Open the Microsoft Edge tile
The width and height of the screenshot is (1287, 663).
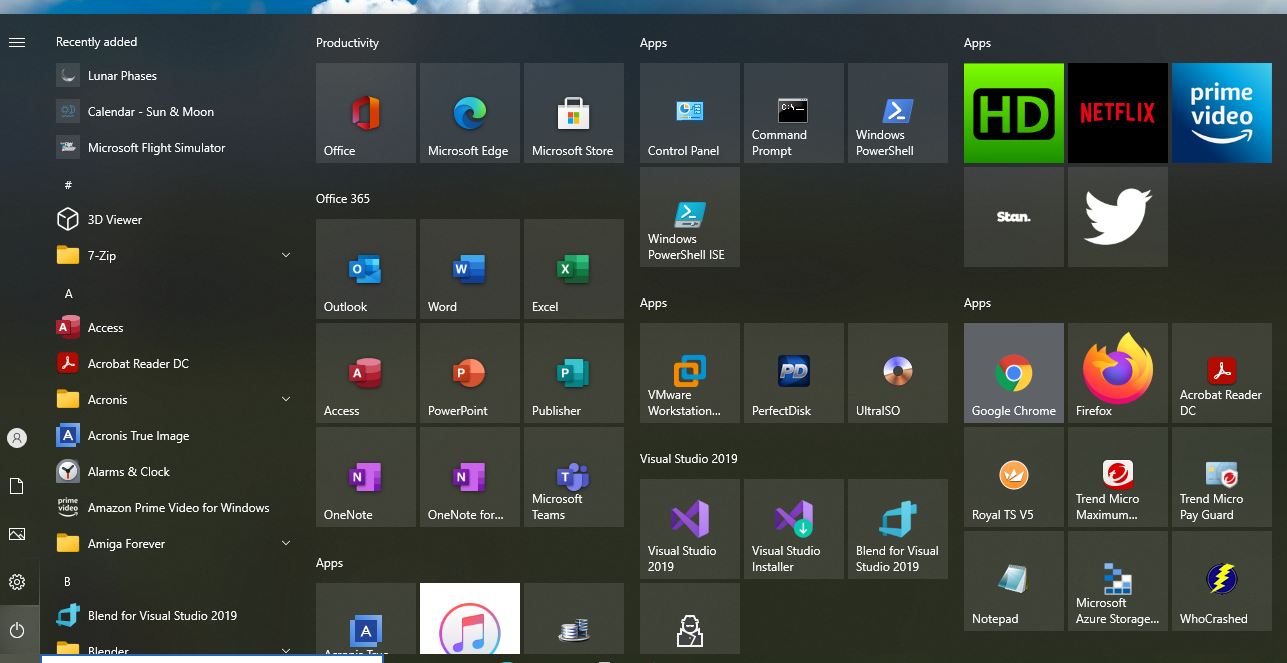[x=469, y=113]
